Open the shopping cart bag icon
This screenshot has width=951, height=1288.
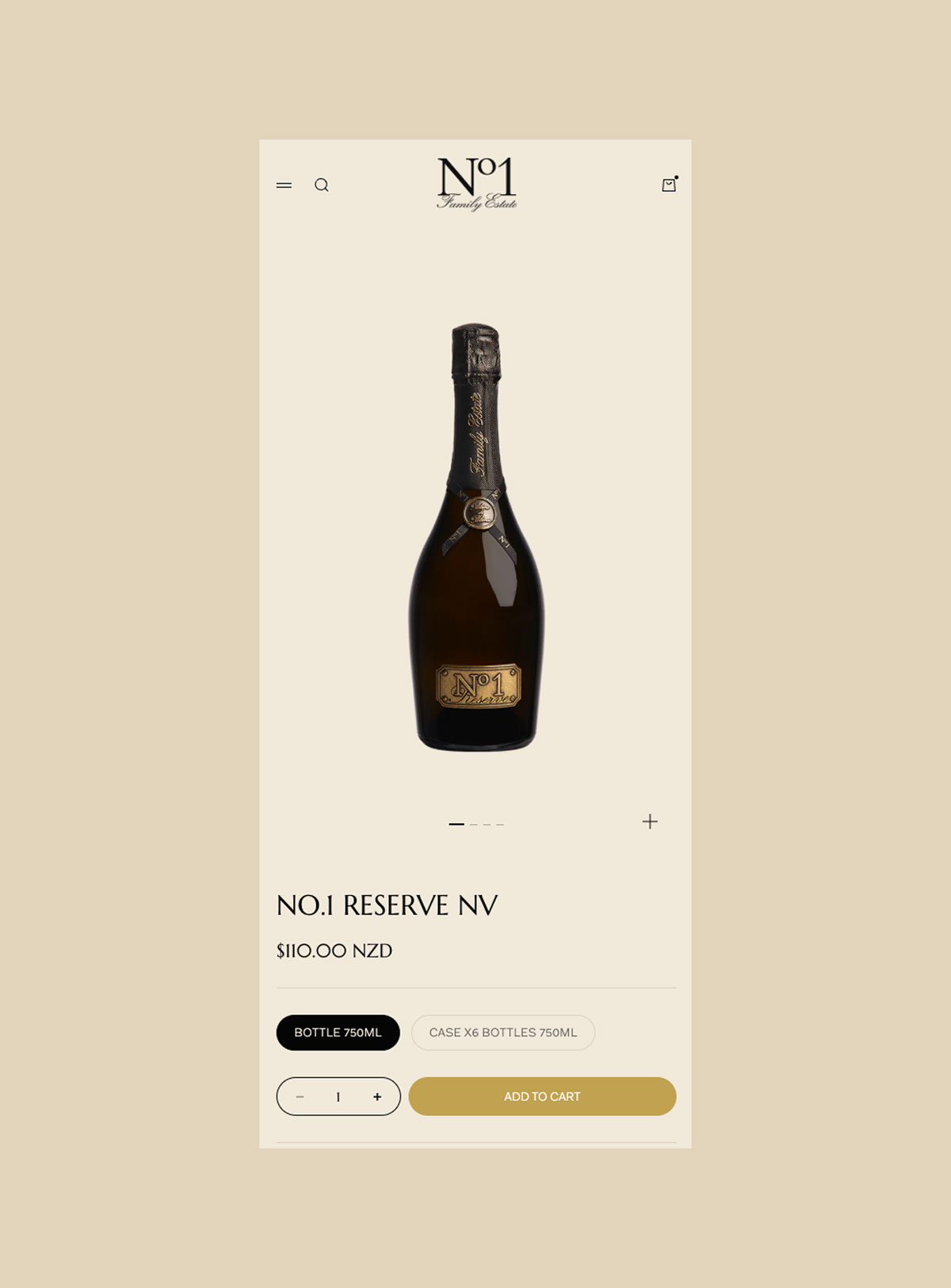pyautogui.click(x=670, y=184)
